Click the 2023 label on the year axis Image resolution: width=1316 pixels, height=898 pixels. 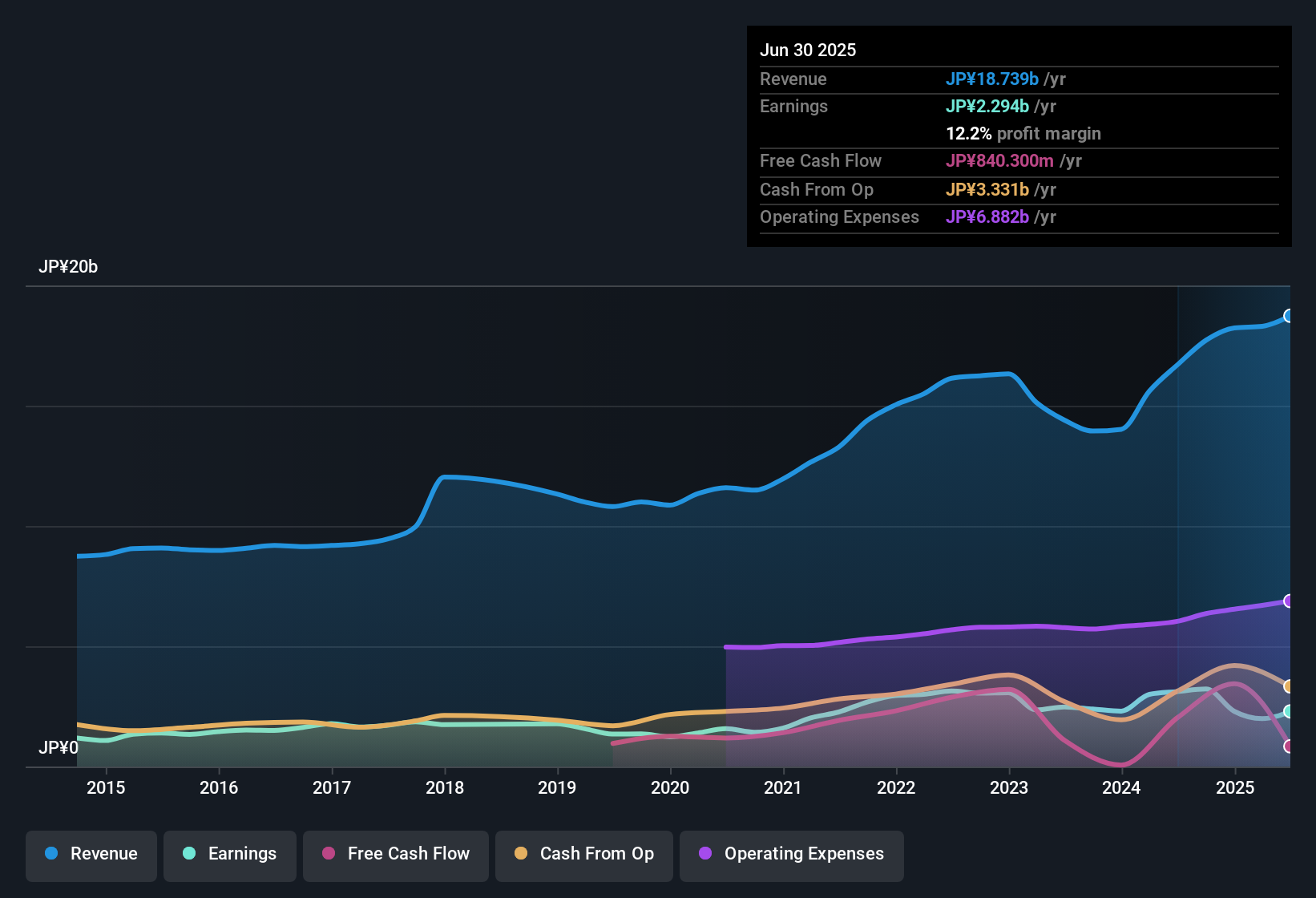[1010, 787]
